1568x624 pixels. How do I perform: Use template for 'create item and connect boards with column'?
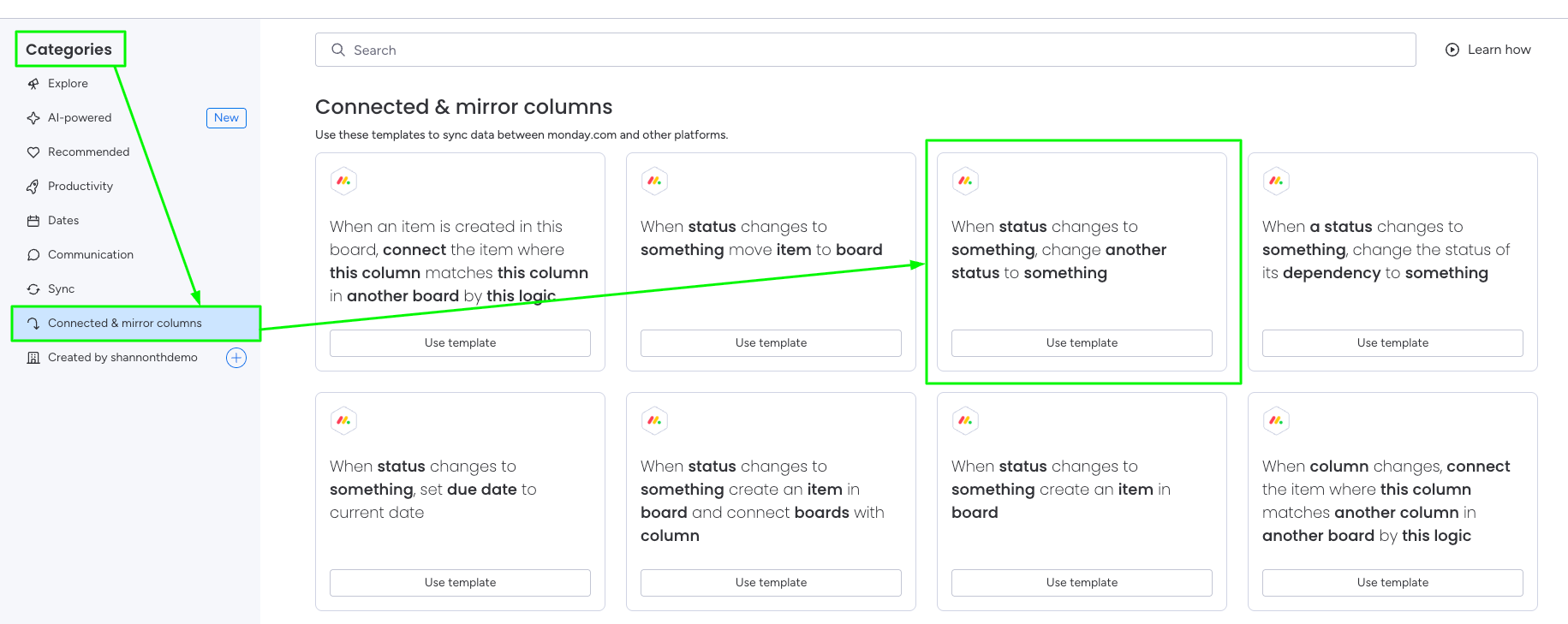pos(771,583)
